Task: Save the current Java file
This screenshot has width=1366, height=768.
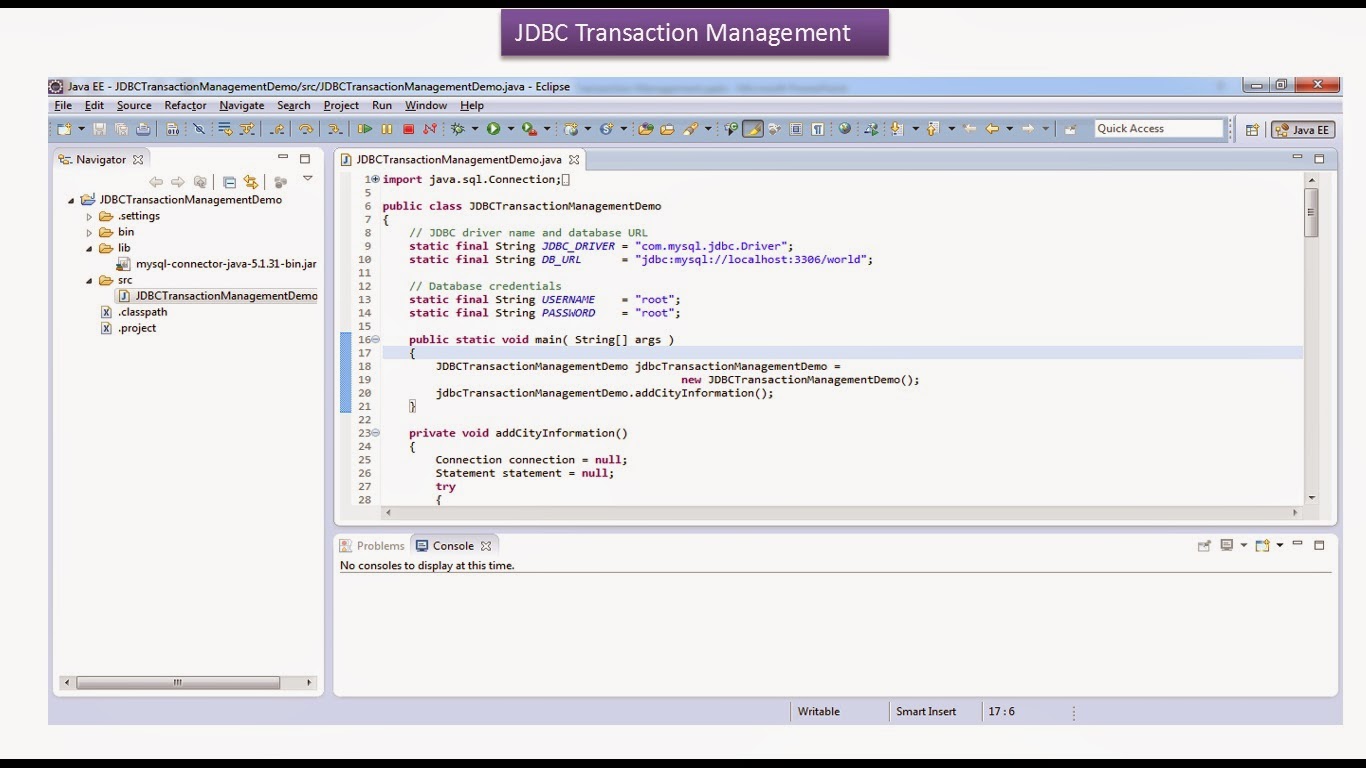Action: (x=99, y=128)
